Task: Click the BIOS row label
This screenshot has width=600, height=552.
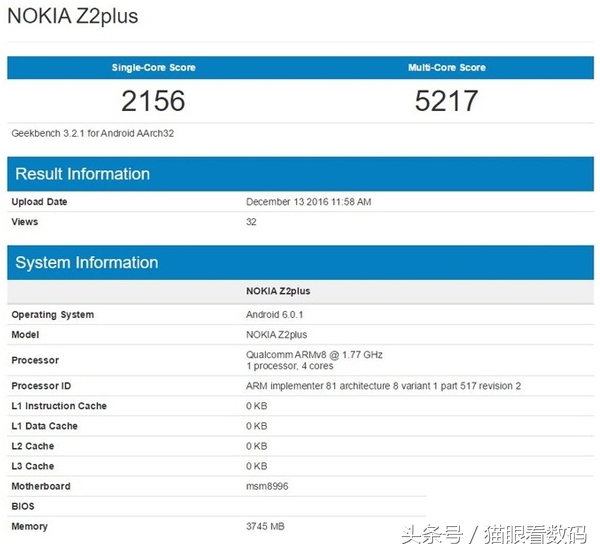Action: (23, 507)
